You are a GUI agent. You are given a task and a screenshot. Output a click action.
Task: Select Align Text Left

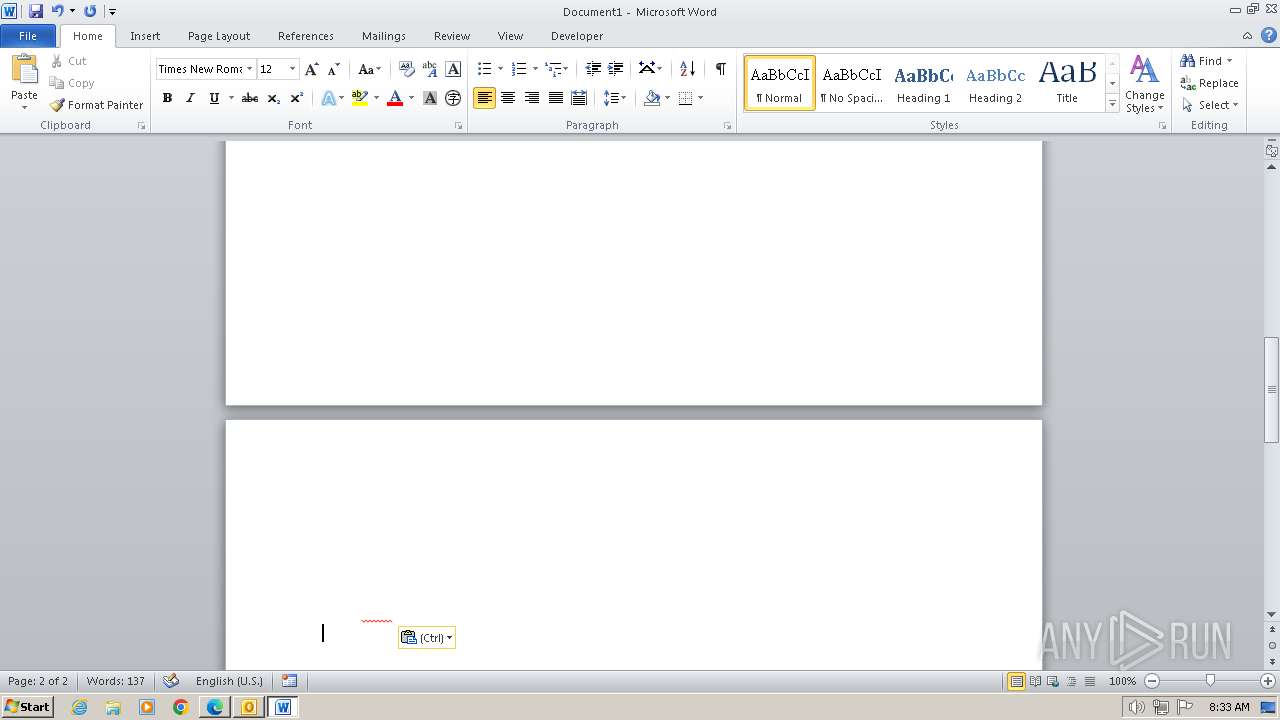coord(484,98)
